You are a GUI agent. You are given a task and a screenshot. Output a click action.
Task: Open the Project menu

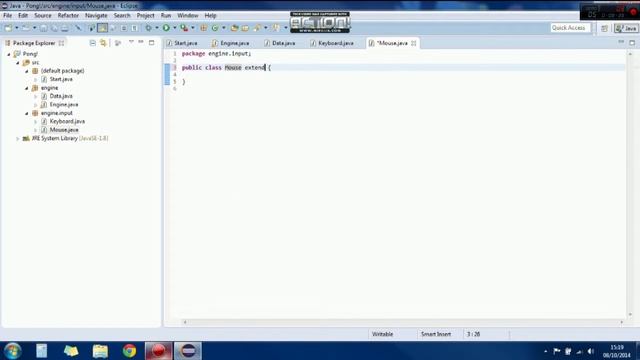point(145,16)
